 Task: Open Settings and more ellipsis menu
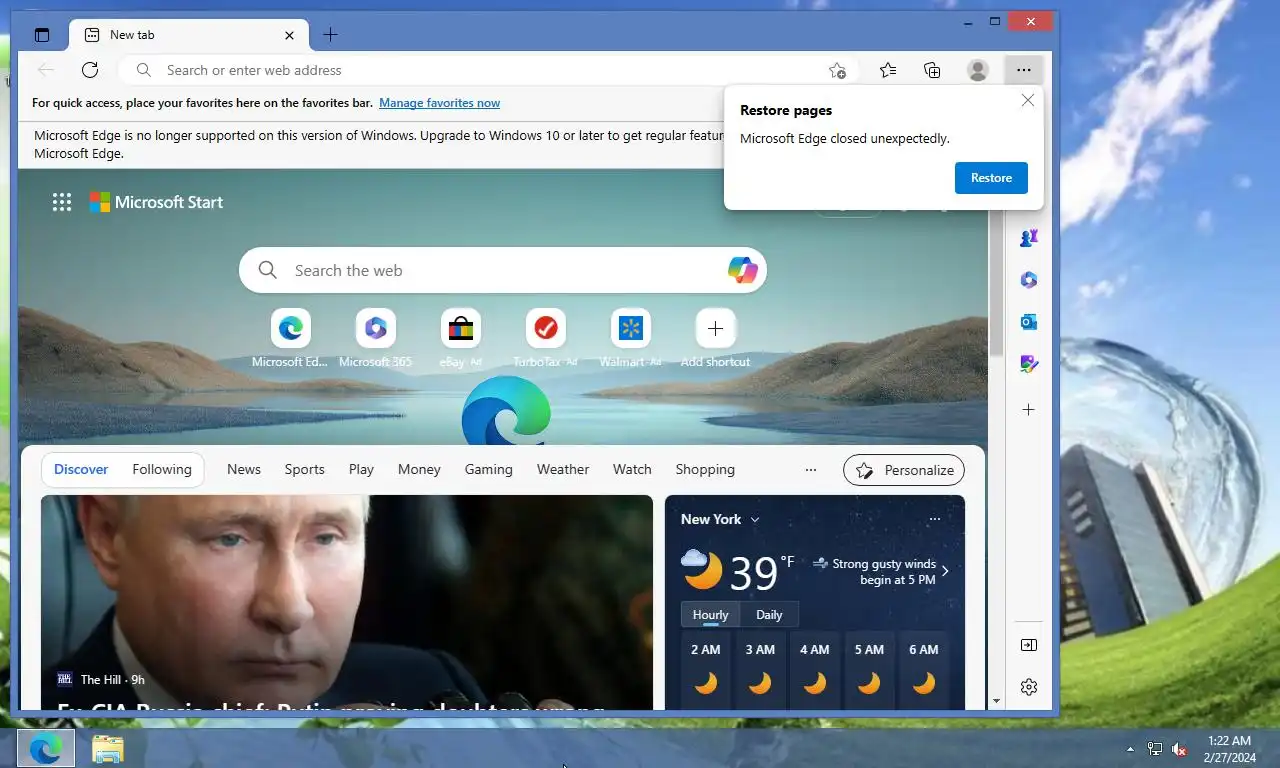coord(1023,70)
